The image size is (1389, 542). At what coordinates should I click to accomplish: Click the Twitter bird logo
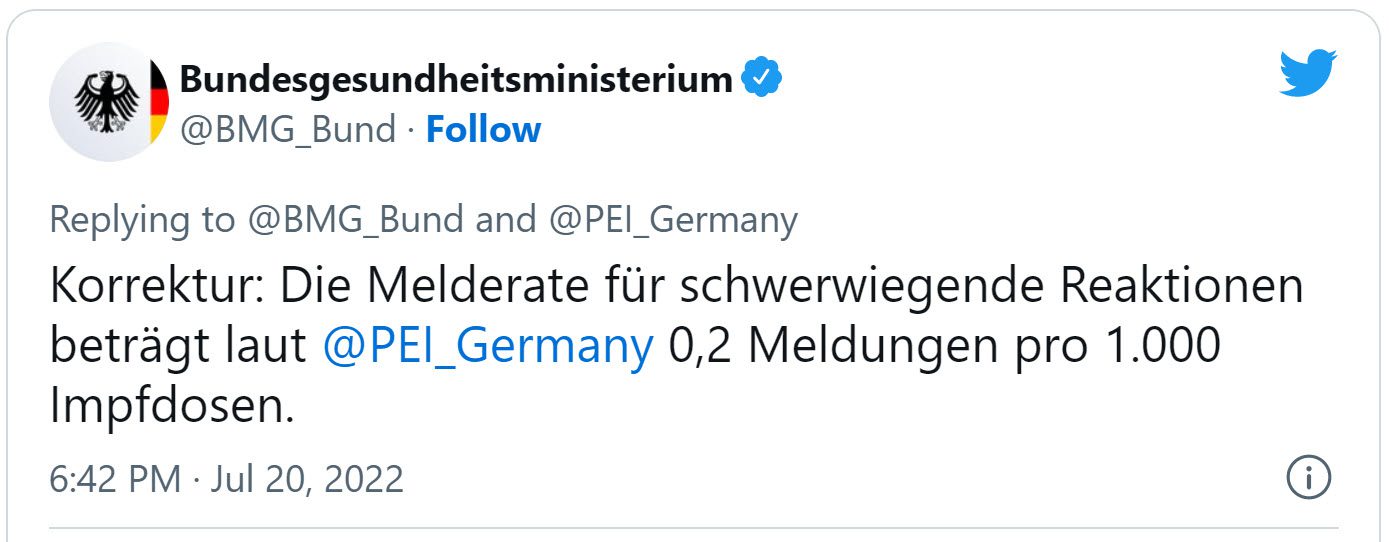point(1308,73)
